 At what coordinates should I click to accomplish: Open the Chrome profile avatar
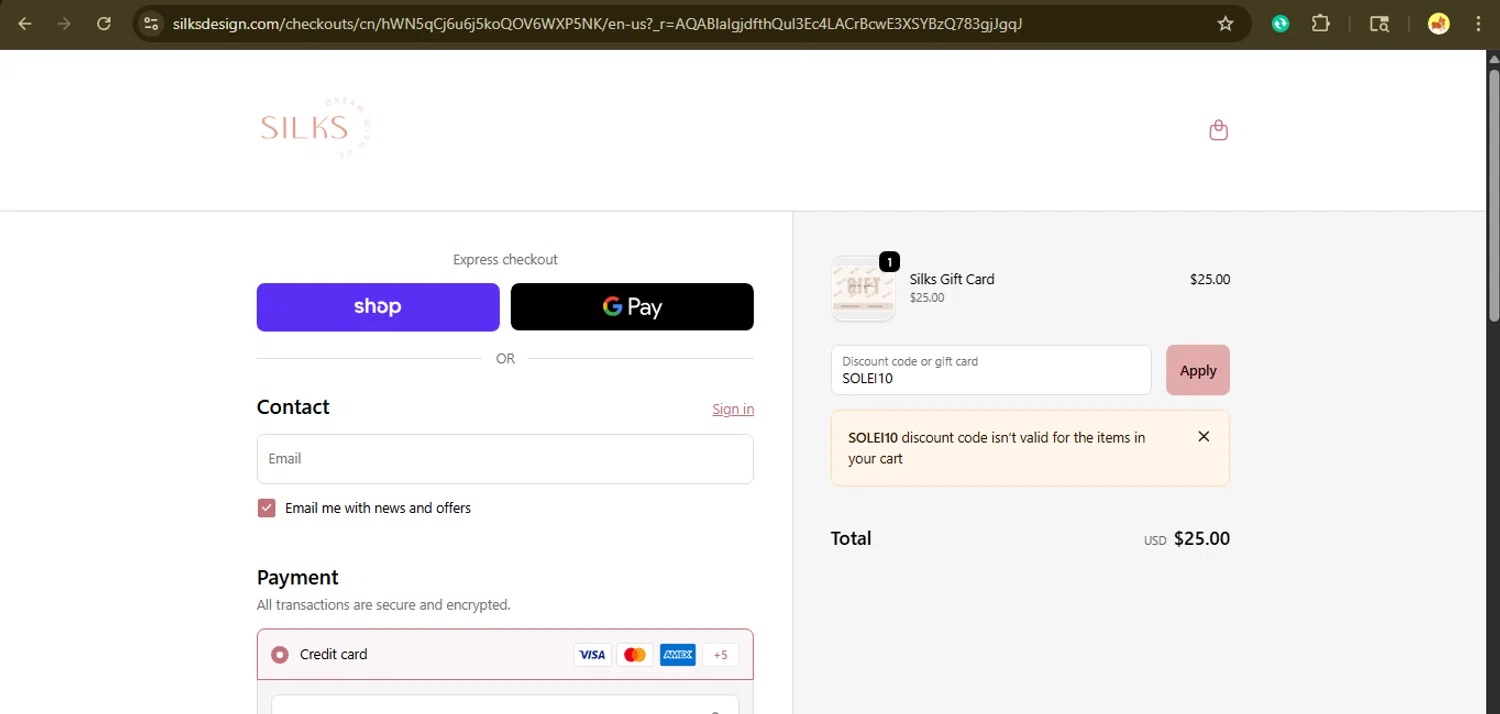1439,24
